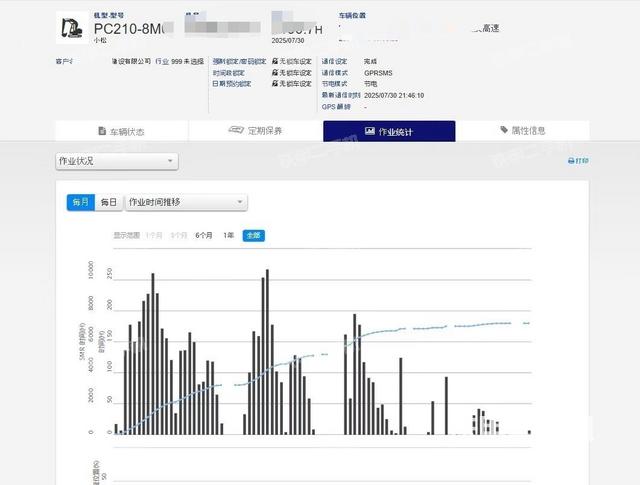The image size is (640, 485).
Task: Set display range to 1年
Action: (229, 235)
